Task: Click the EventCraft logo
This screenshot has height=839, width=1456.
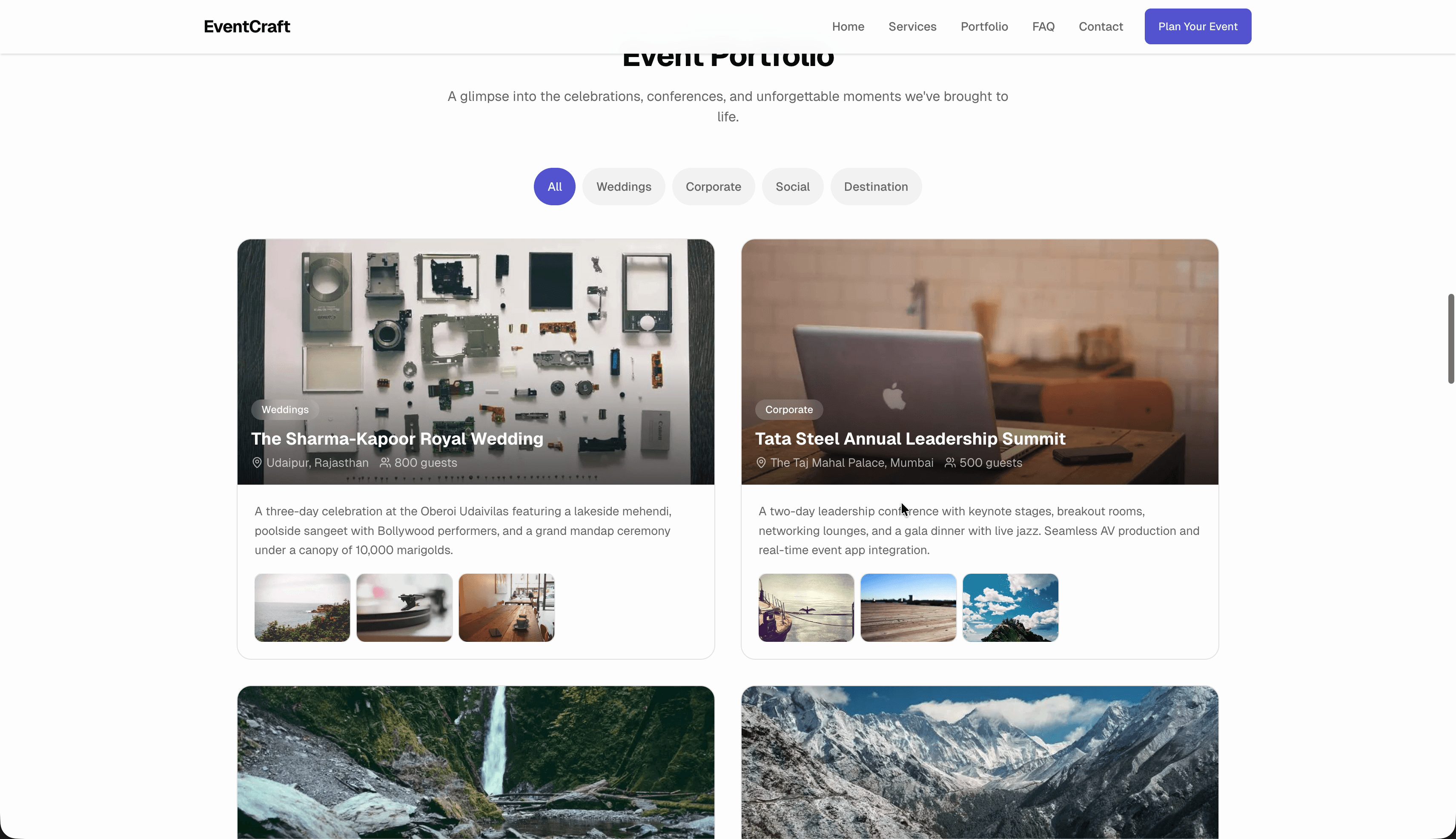Action: [246, 26]
